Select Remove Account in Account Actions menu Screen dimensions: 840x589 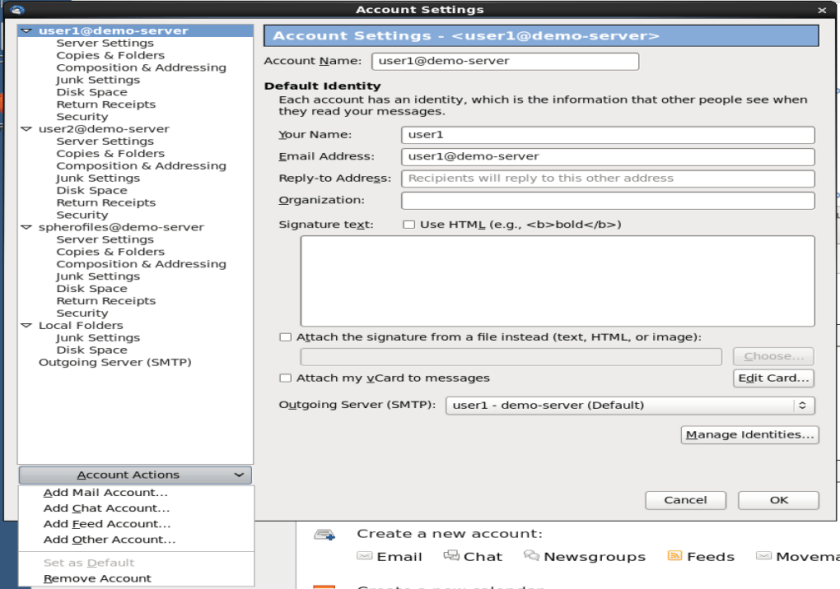pos(97,578)
